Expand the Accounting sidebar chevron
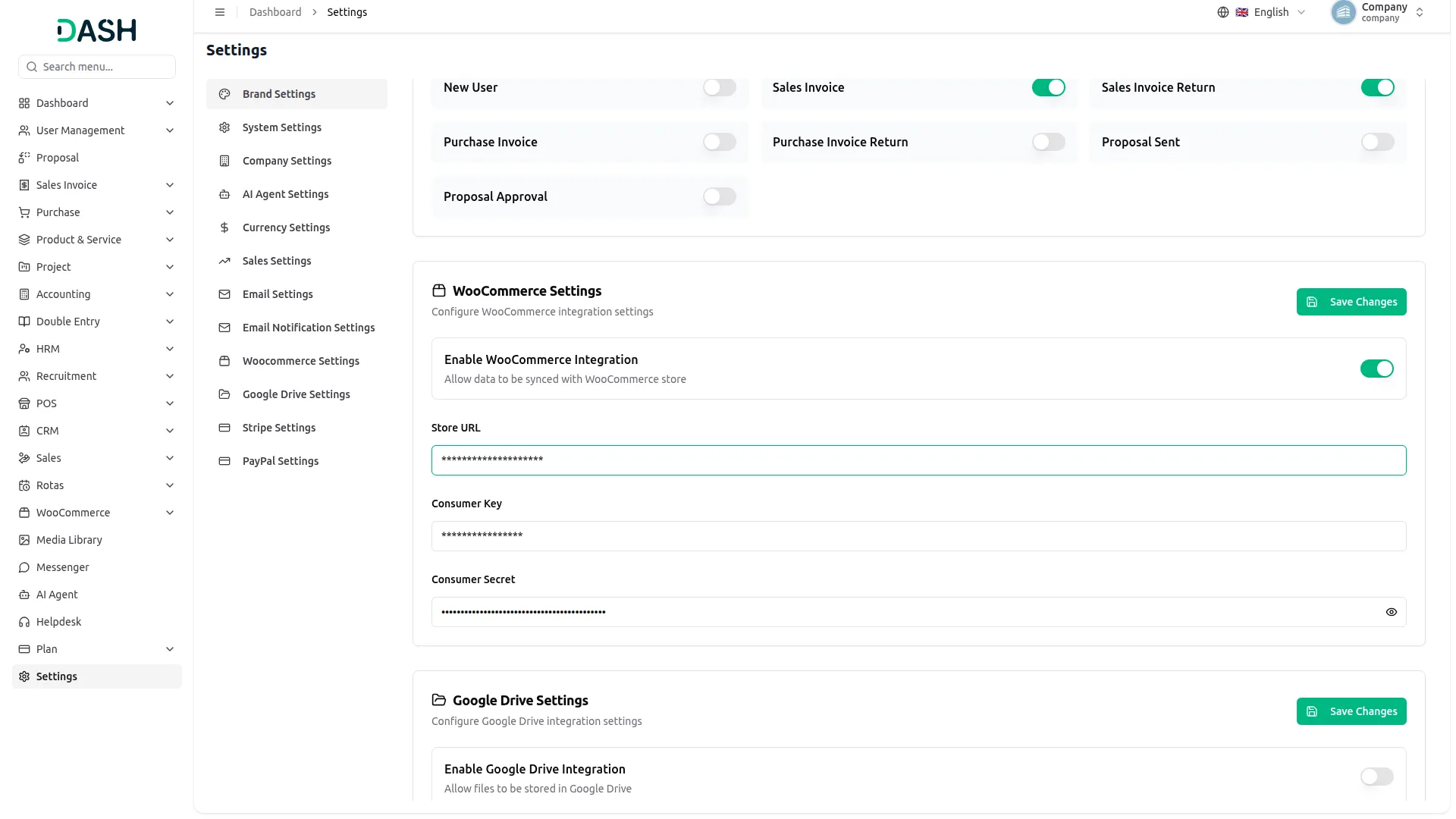This screenshot has width=1456, height=819. (x=170, y=294)
